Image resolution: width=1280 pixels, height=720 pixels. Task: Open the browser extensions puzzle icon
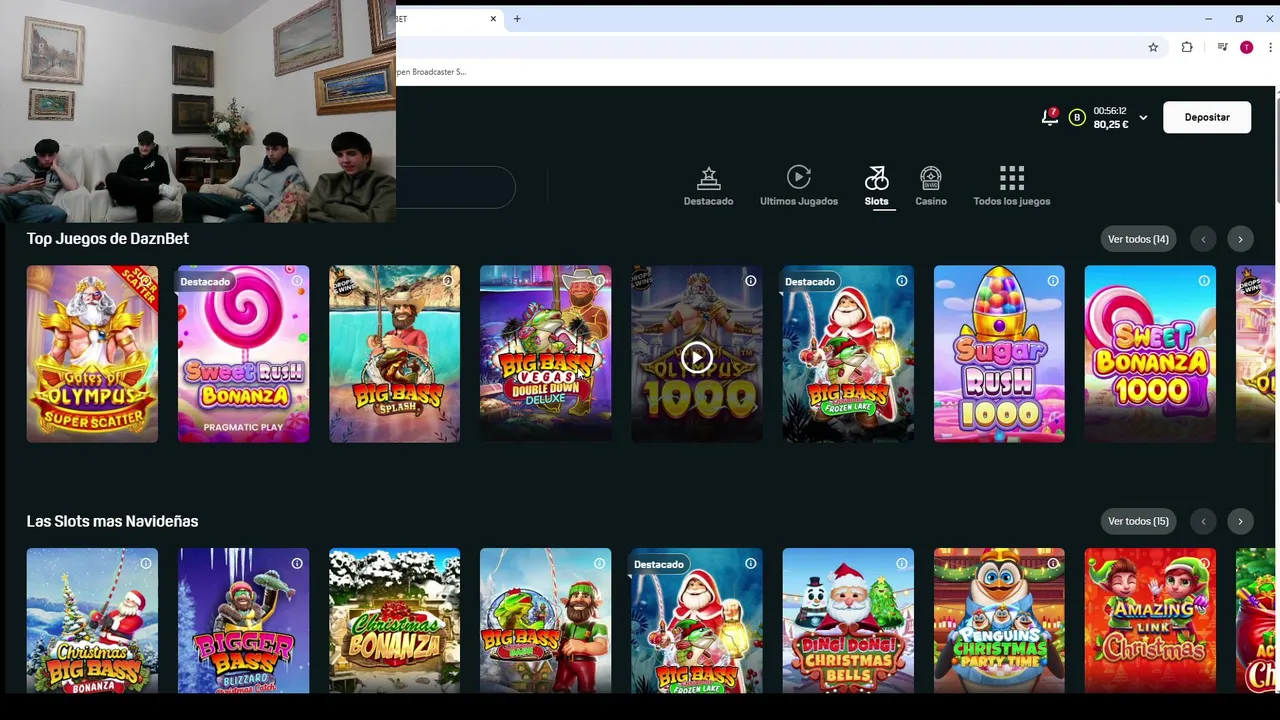click(x=1187, y=47)
